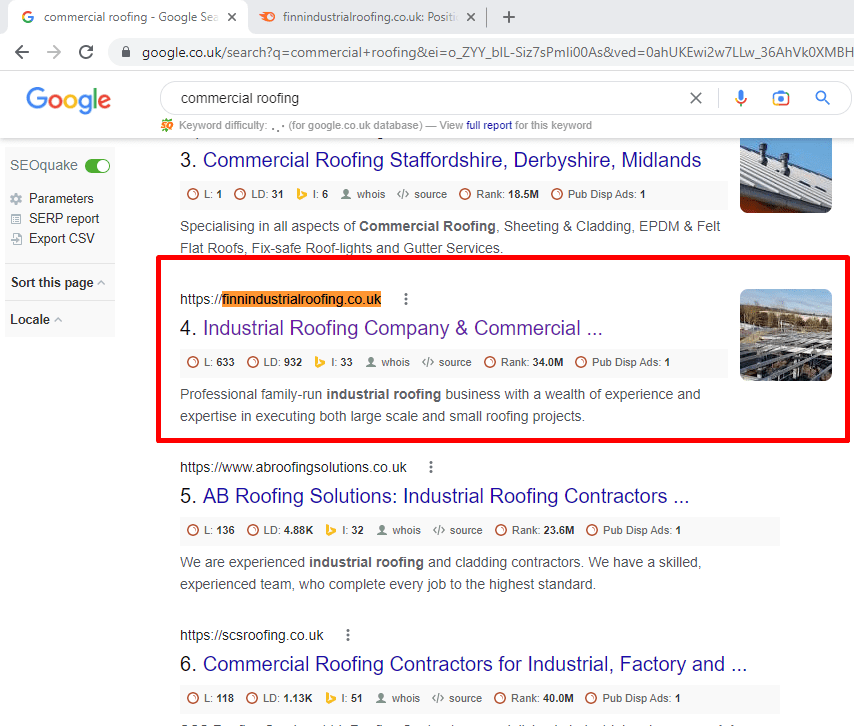Open whois for result 4
The image size is (854, 726).
(x=388, y=362)
